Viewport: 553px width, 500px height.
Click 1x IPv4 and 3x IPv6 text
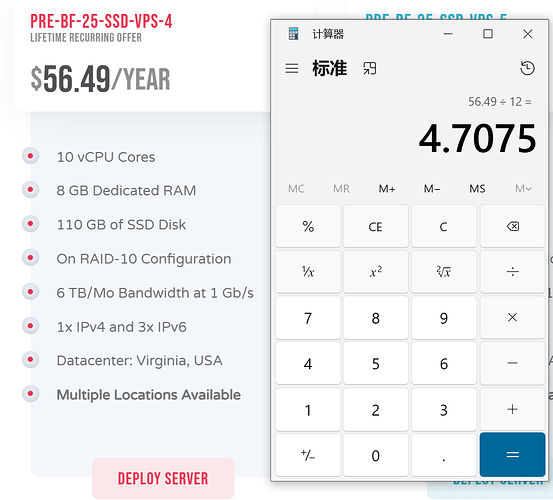point(121,327)
